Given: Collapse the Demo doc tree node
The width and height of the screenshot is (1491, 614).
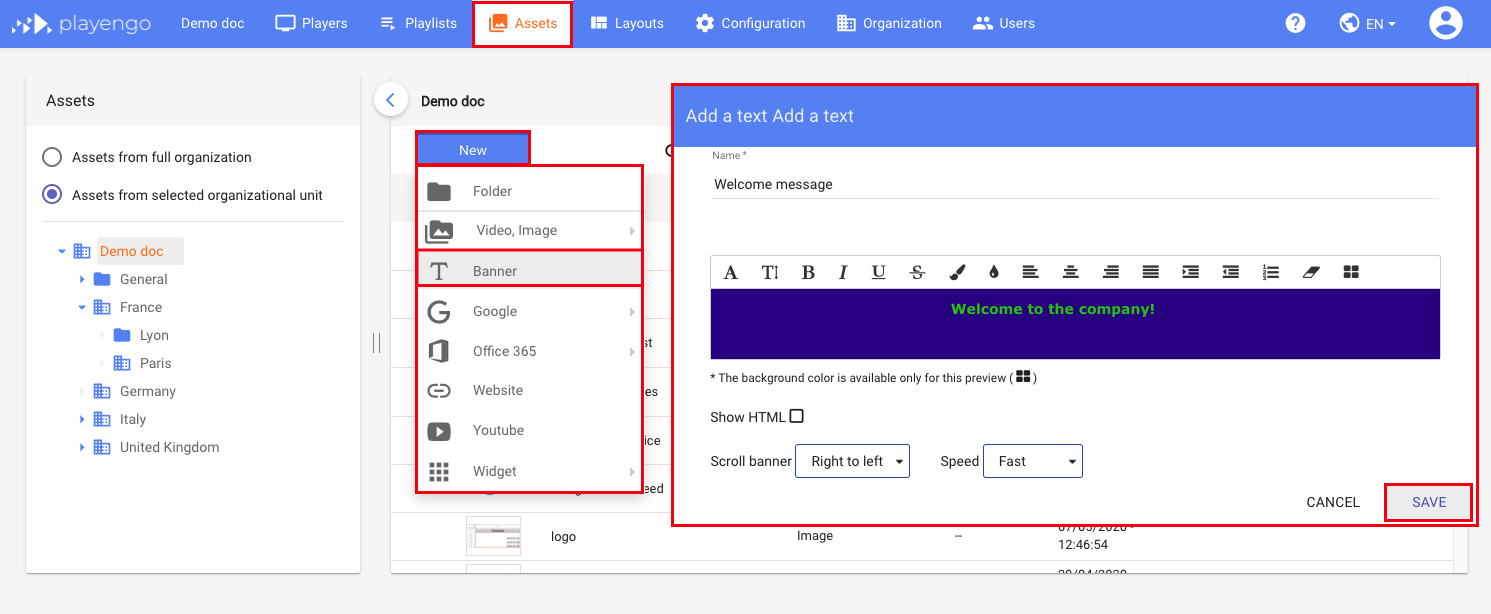Looking at the screenshot, I should click(x=62, y=252).
